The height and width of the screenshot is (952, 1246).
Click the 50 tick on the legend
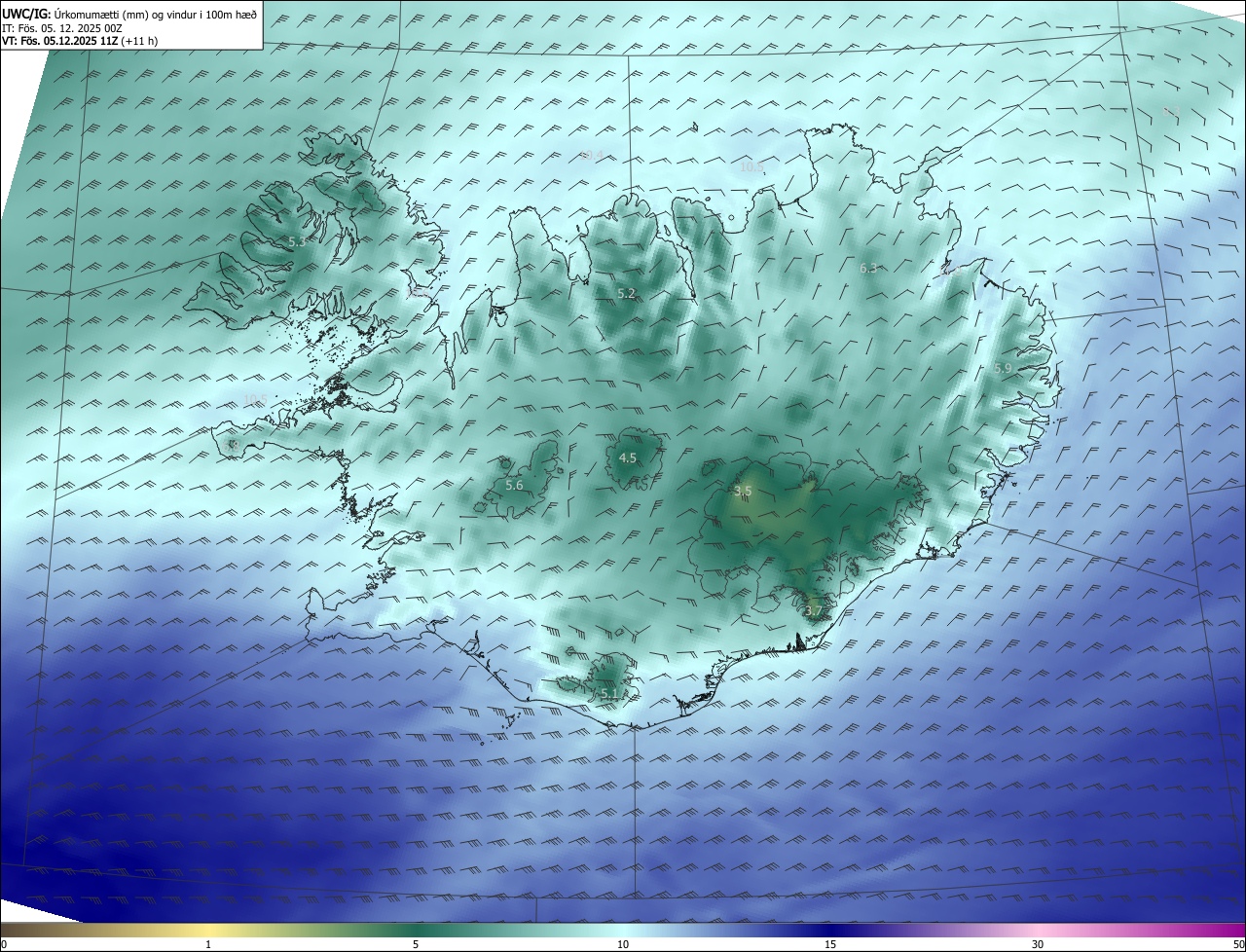click(x=1239, y=944)
